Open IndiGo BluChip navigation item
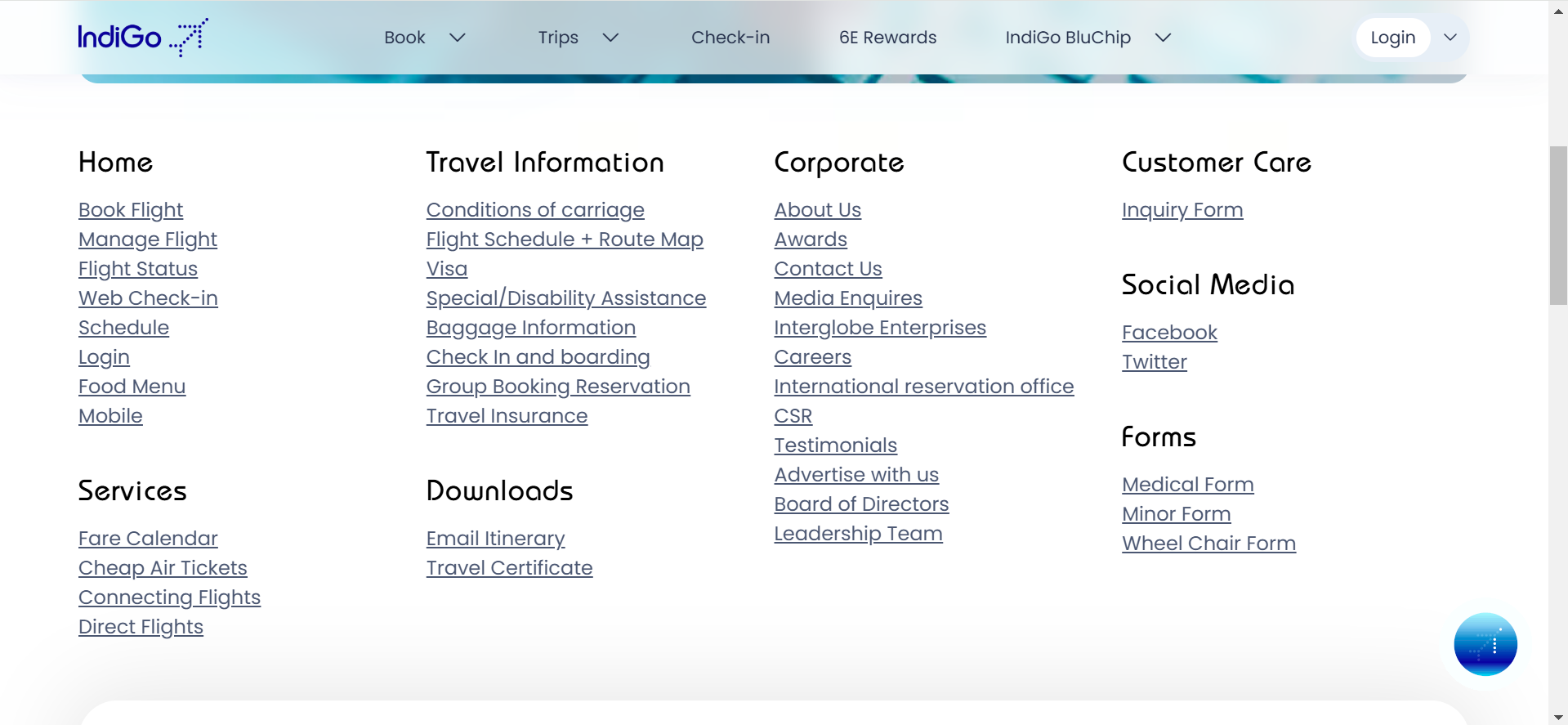Screen dimensions: 1568x725 (x=1068, y=38)
